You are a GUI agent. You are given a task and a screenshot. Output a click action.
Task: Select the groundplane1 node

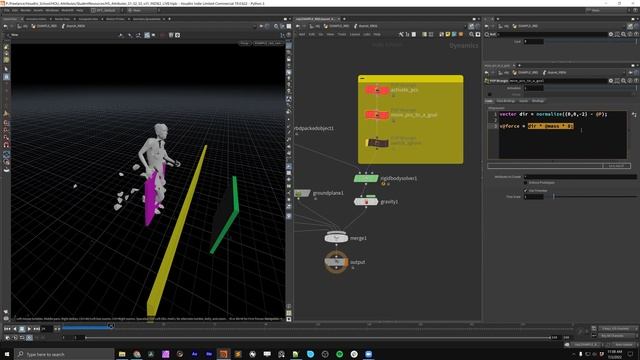click(302, 193)
